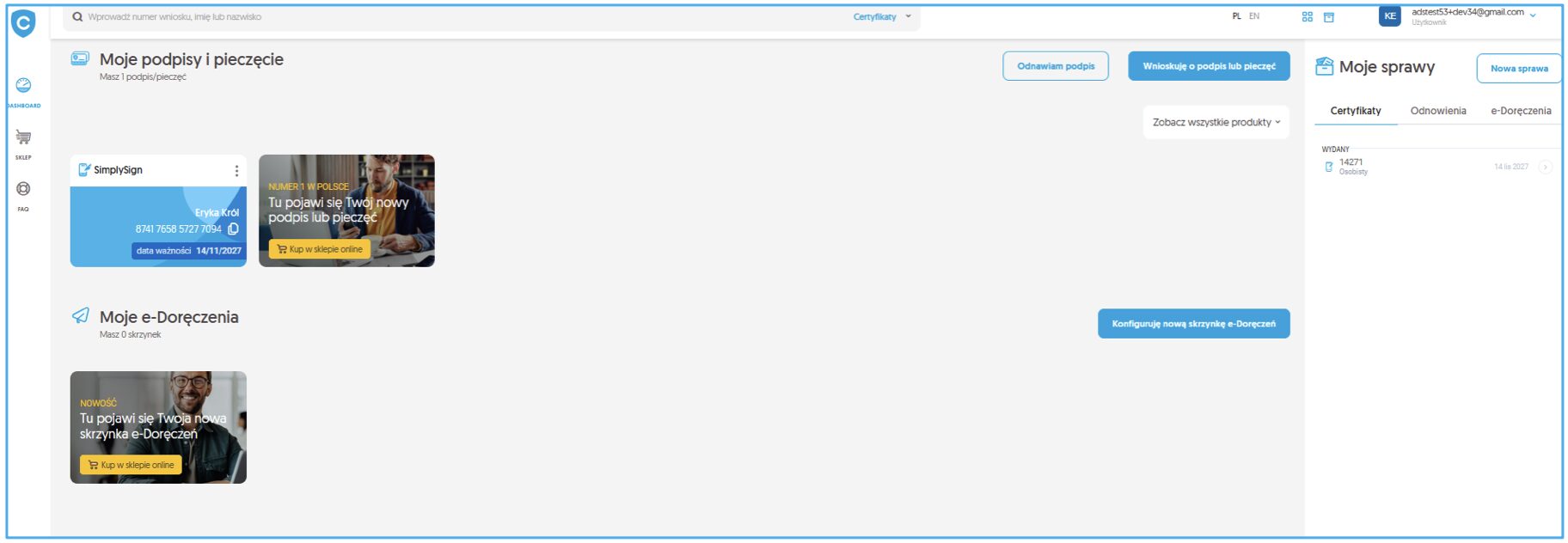Open the Sklep shopping cart icon
The height and width of the screenshot is (543, 1568).
tap(23, 137)
